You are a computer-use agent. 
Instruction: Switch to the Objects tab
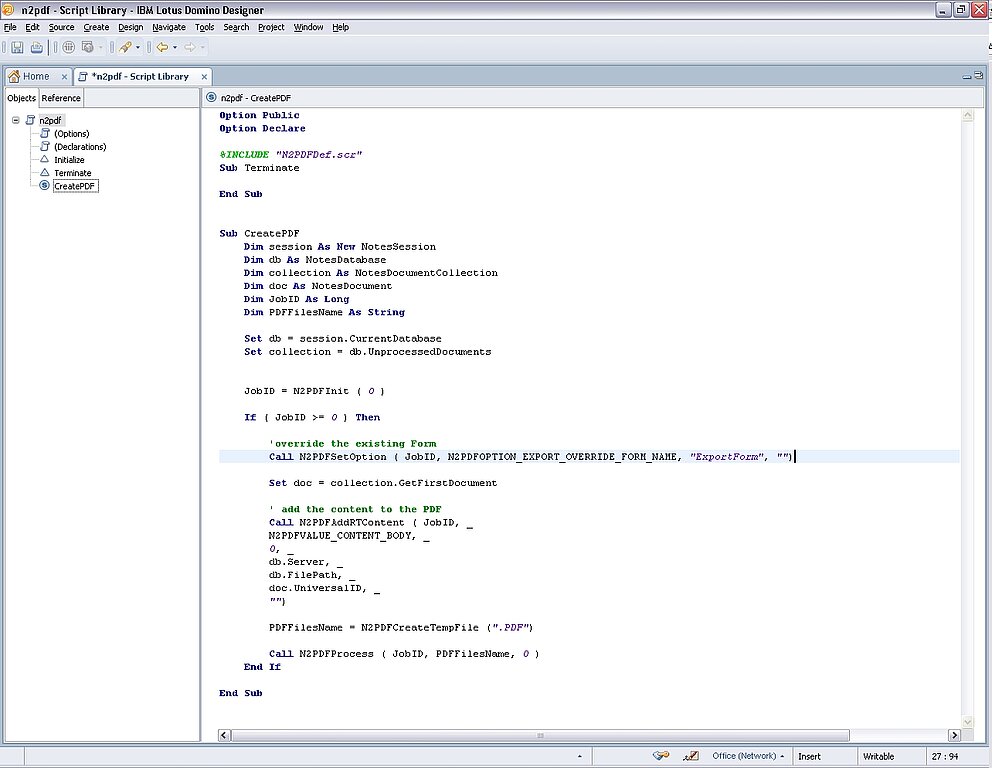tap(22, 98)
